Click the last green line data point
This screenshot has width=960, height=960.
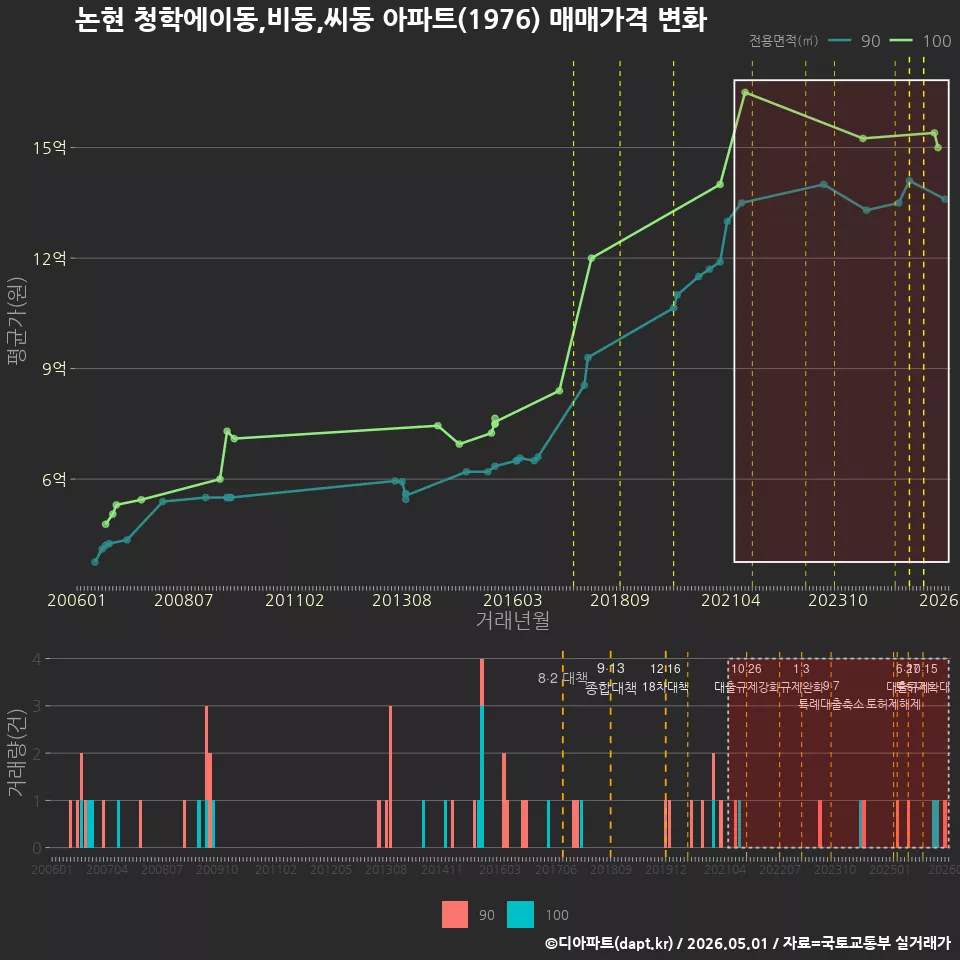938,148
